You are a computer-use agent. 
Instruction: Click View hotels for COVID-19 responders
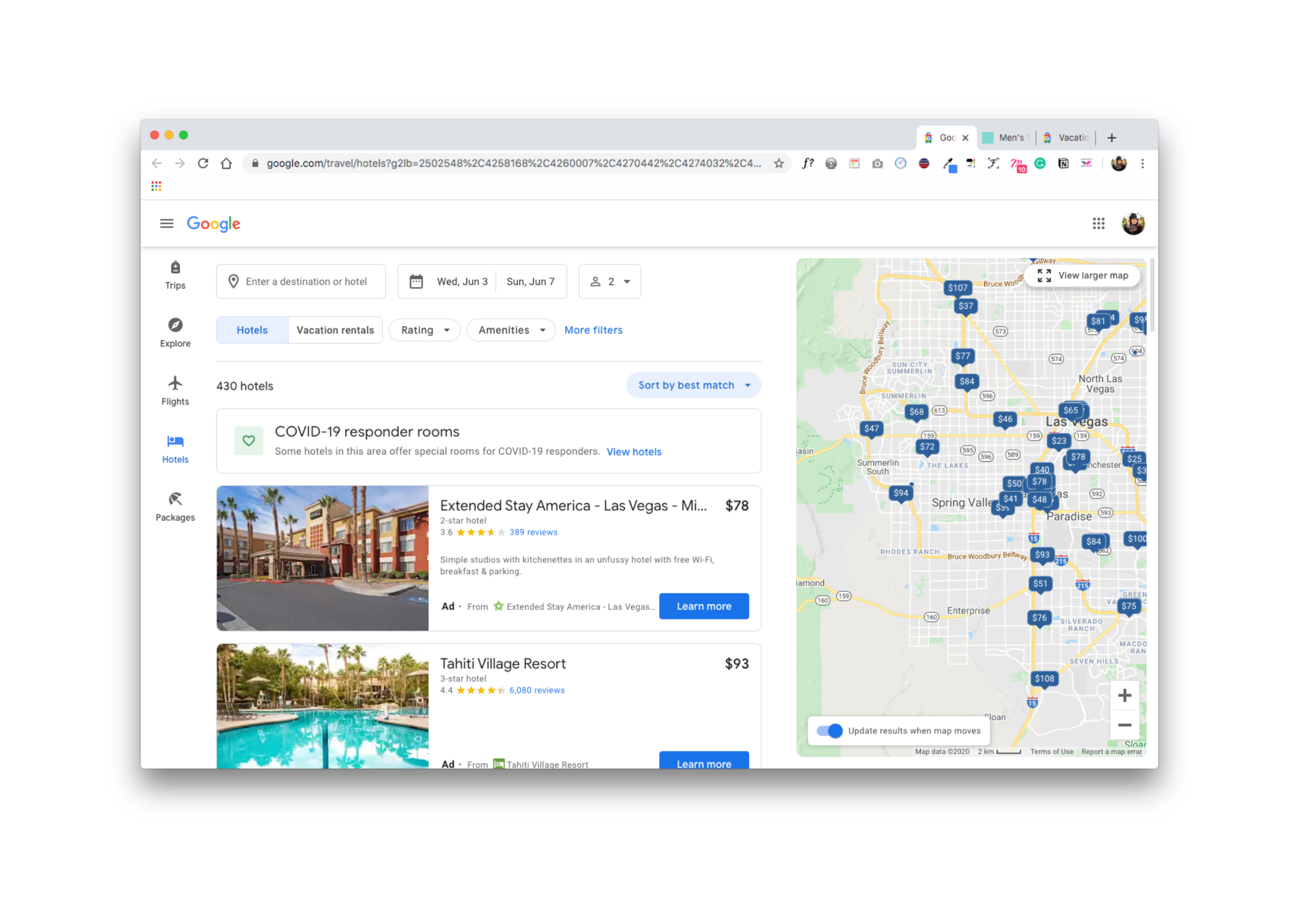633,452
